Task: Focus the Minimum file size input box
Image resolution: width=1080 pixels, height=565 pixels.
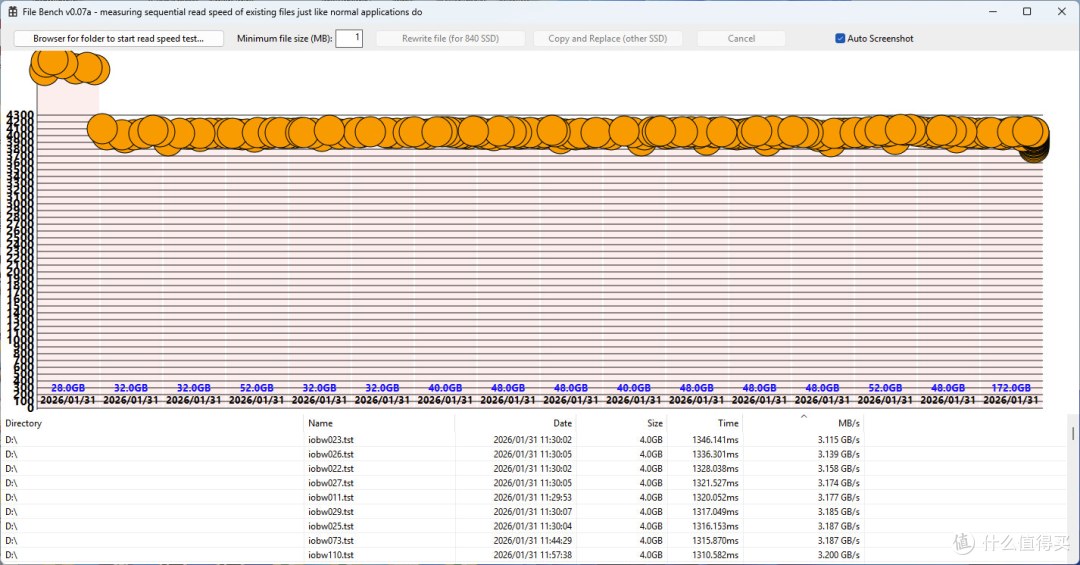Action: (x=349, y=38)
